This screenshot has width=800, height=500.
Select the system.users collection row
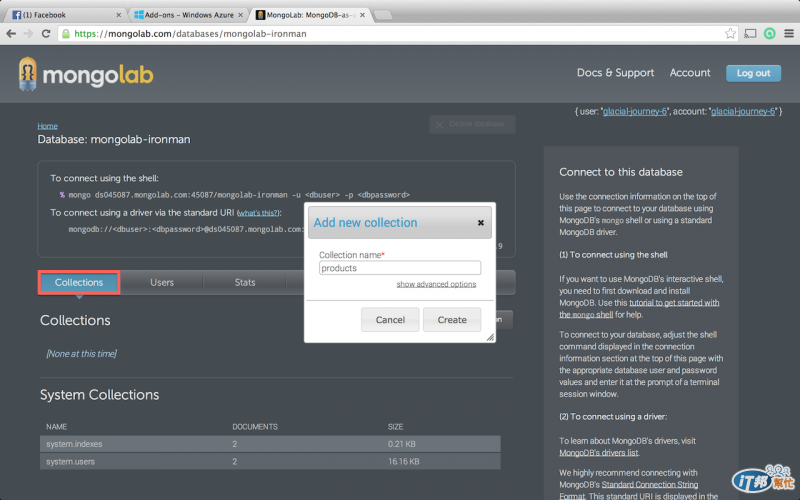270,461
